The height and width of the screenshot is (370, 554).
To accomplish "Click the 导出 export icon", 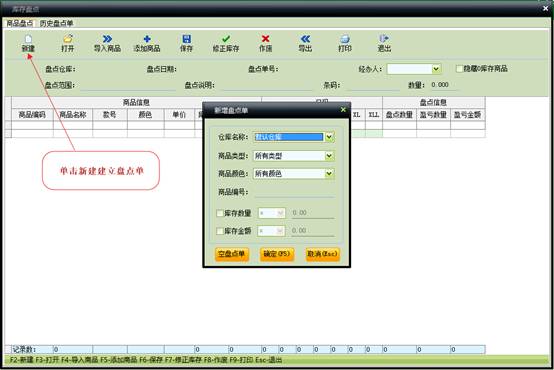I will 305,43.
